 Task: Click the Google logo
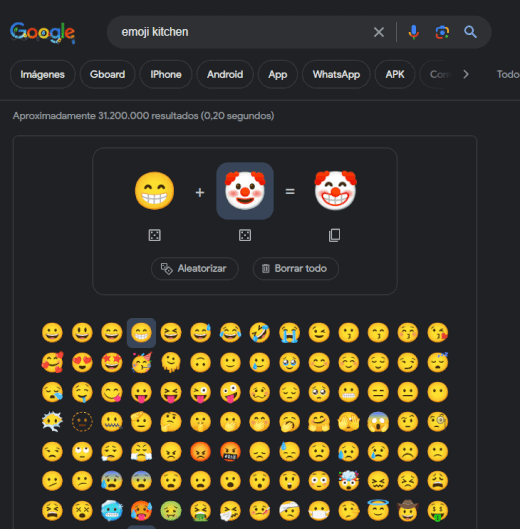(43, 32)
